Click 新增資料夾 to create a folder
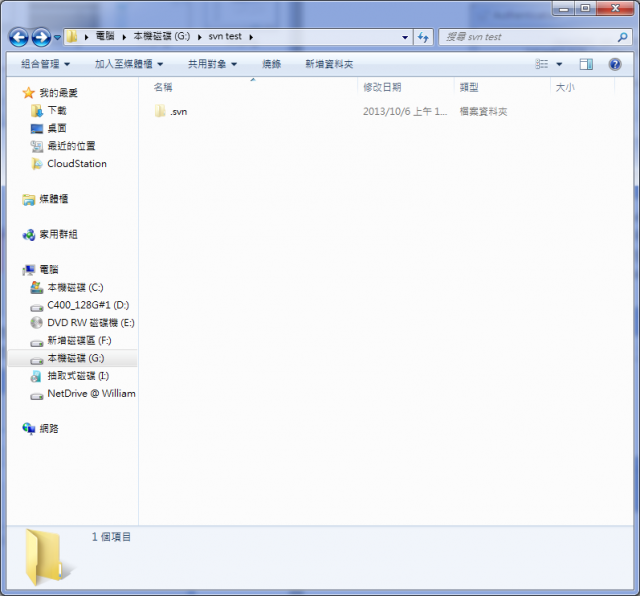 point(329,64)
